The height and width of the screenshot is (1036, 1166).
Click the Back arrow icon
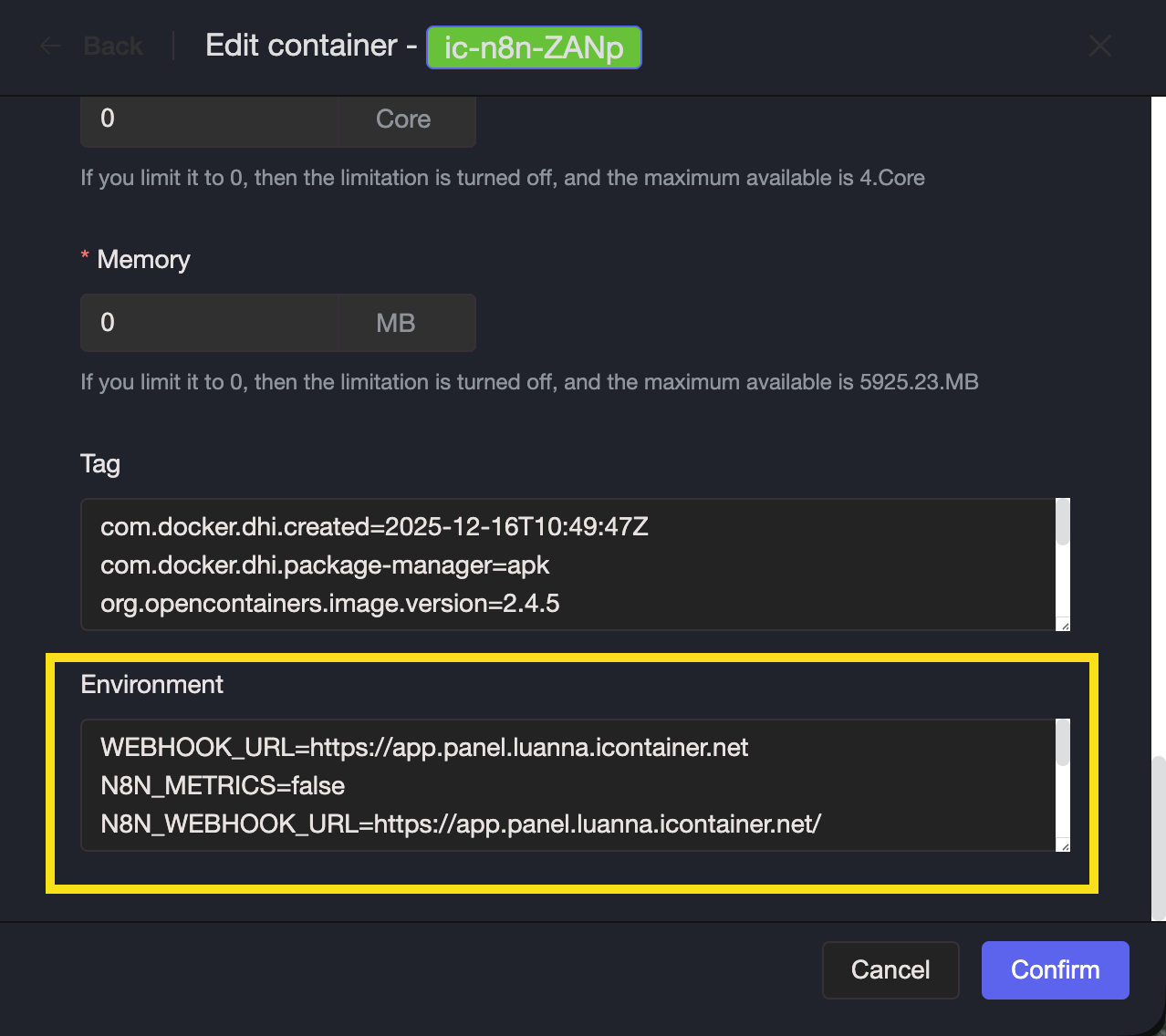[x=51, y=46]
